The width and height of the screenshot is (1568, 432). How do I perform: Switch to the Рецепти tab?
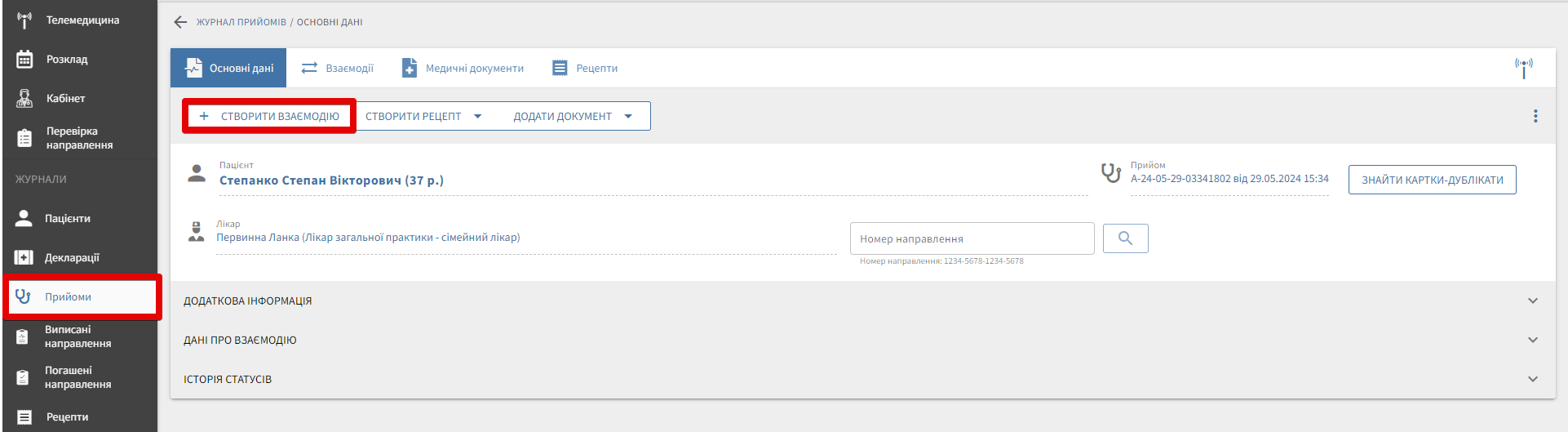[x=585, y=69]
